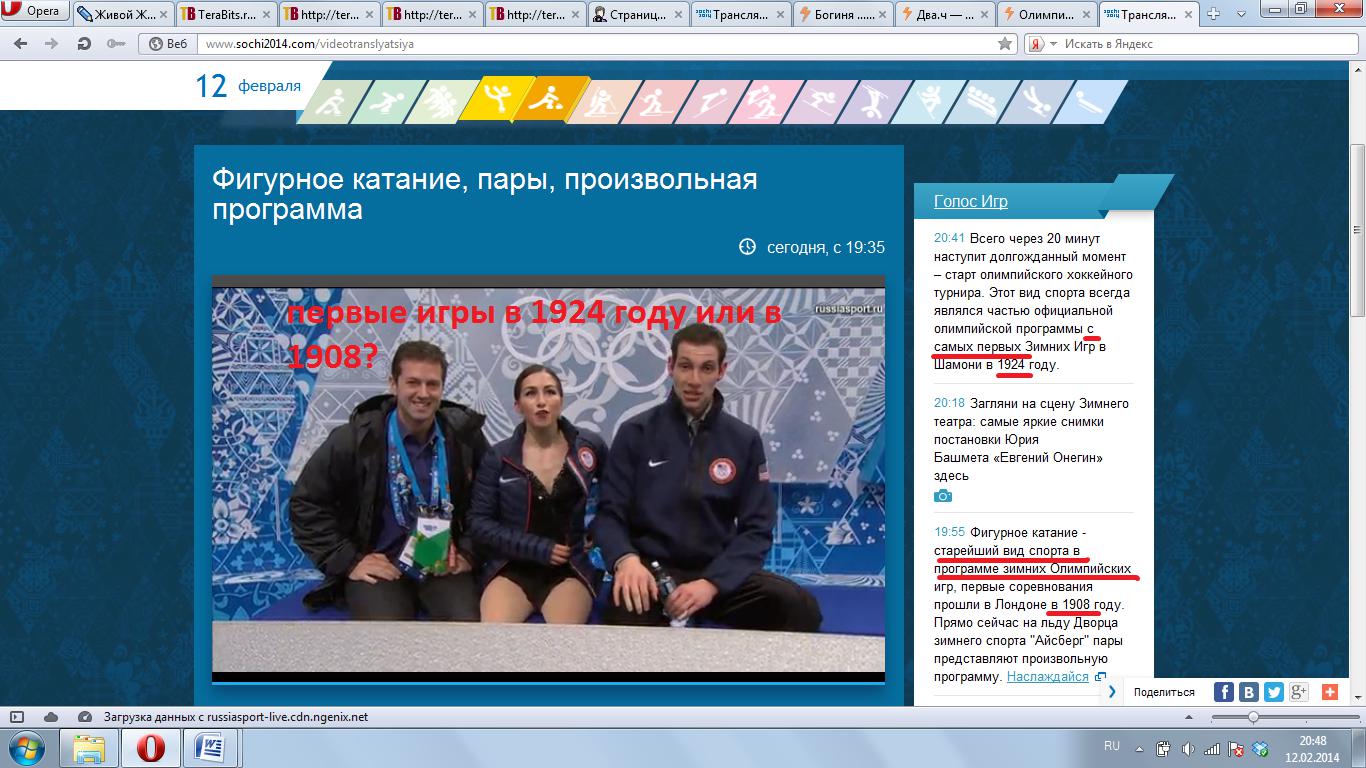This screenshot has width=1366, height=768.
Task: Collapse the share bar with blue chevron
Action: point(1113,691)
